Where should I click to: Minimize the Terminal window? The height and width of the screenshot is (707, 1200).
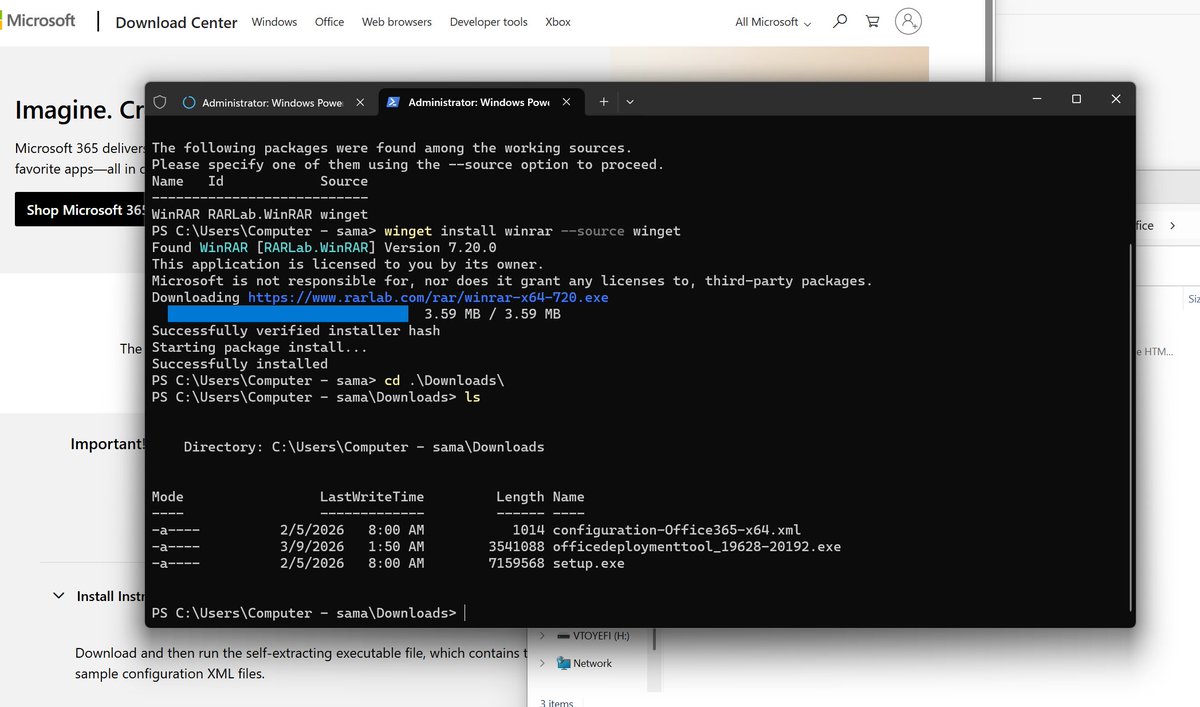point(1036,99)
